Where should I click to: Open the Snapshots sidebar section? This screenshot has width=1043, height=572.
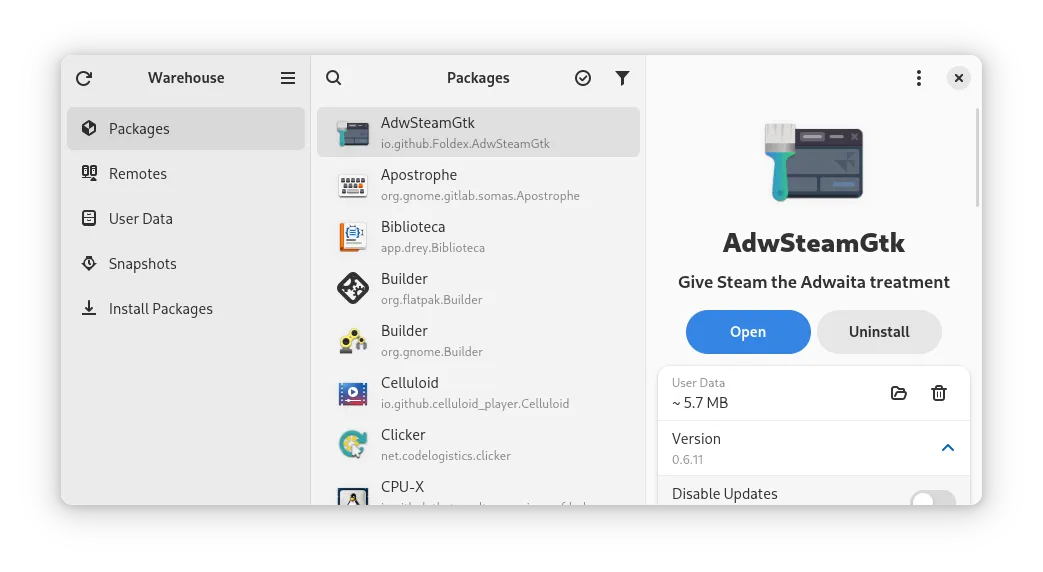(x=186, y=264)
